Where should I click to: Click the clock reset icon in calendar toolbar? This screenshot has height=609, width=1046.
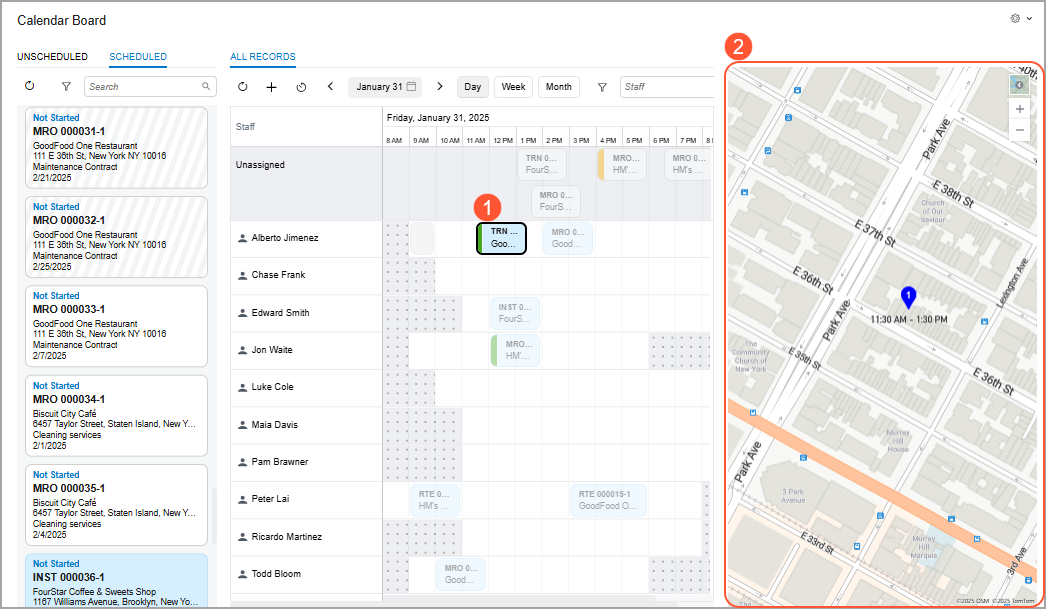(x=301, y=87)
